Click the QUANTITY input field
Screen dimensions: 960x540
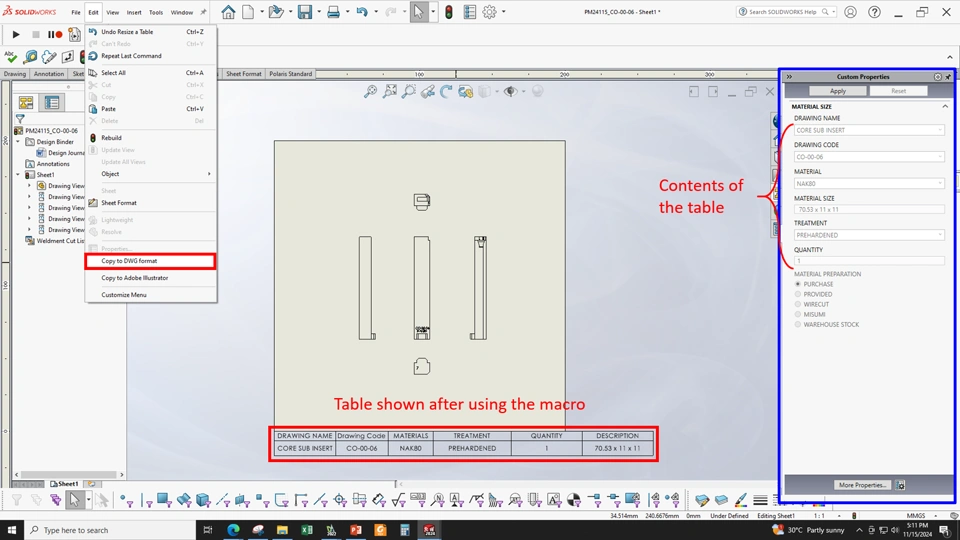pyautogui.click(x=869, y=261)
